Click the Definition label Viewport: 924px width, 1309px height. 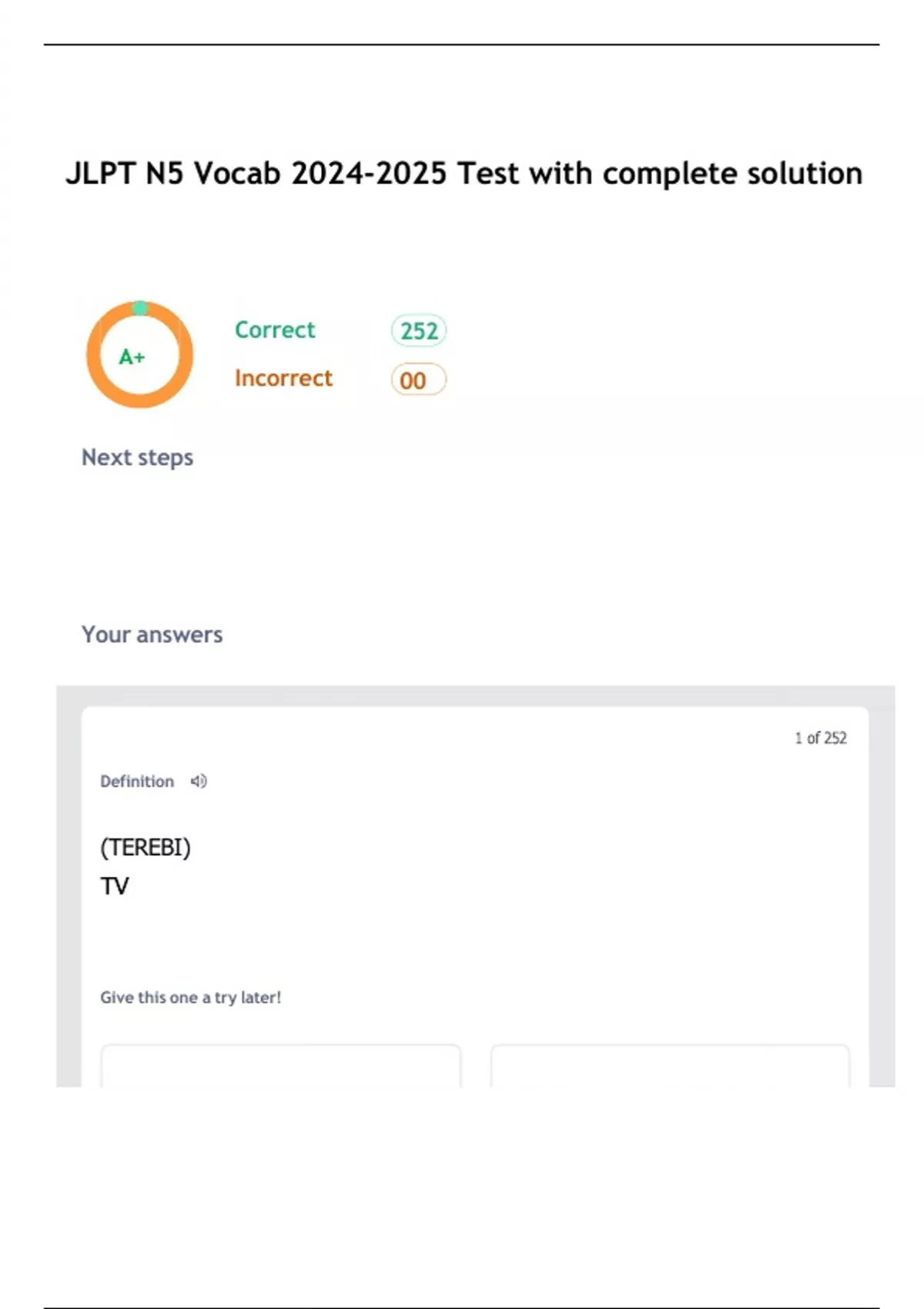tap(137, 781)
